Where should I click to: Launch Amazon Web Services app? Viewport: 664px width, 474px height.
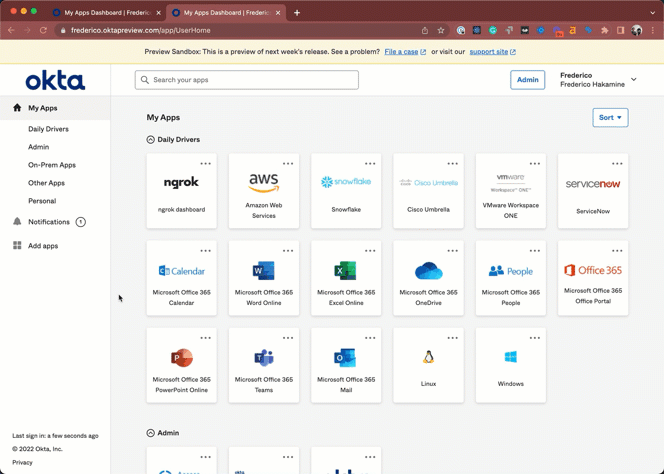tap(264, 190)
